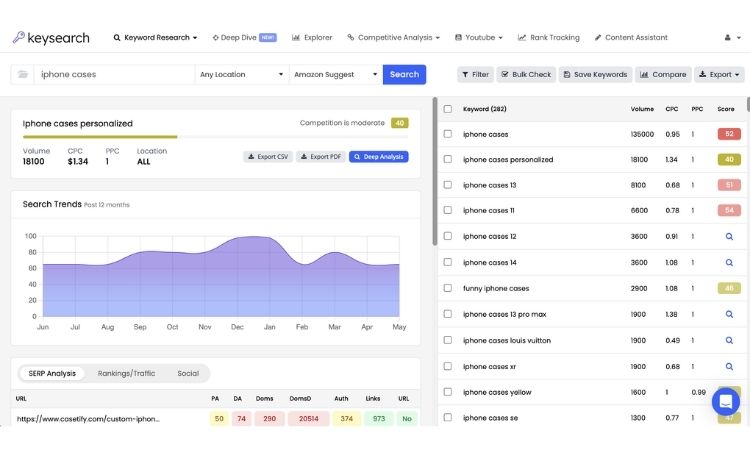750x450 pixels.
Task: Sort by Volume column header
Action: [642, 109]
